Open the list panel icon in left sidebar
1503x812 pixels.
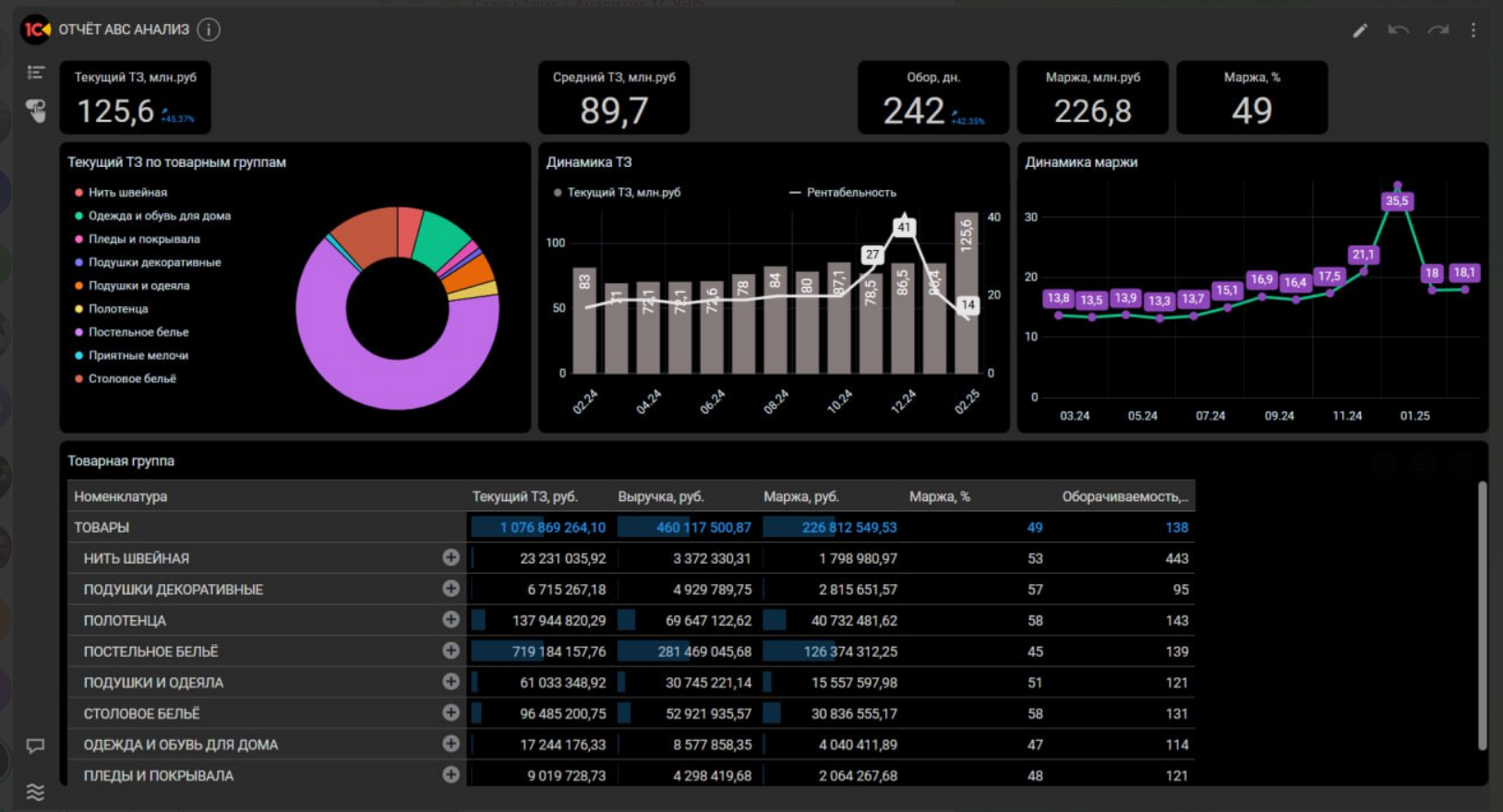(x=36, y=72)
